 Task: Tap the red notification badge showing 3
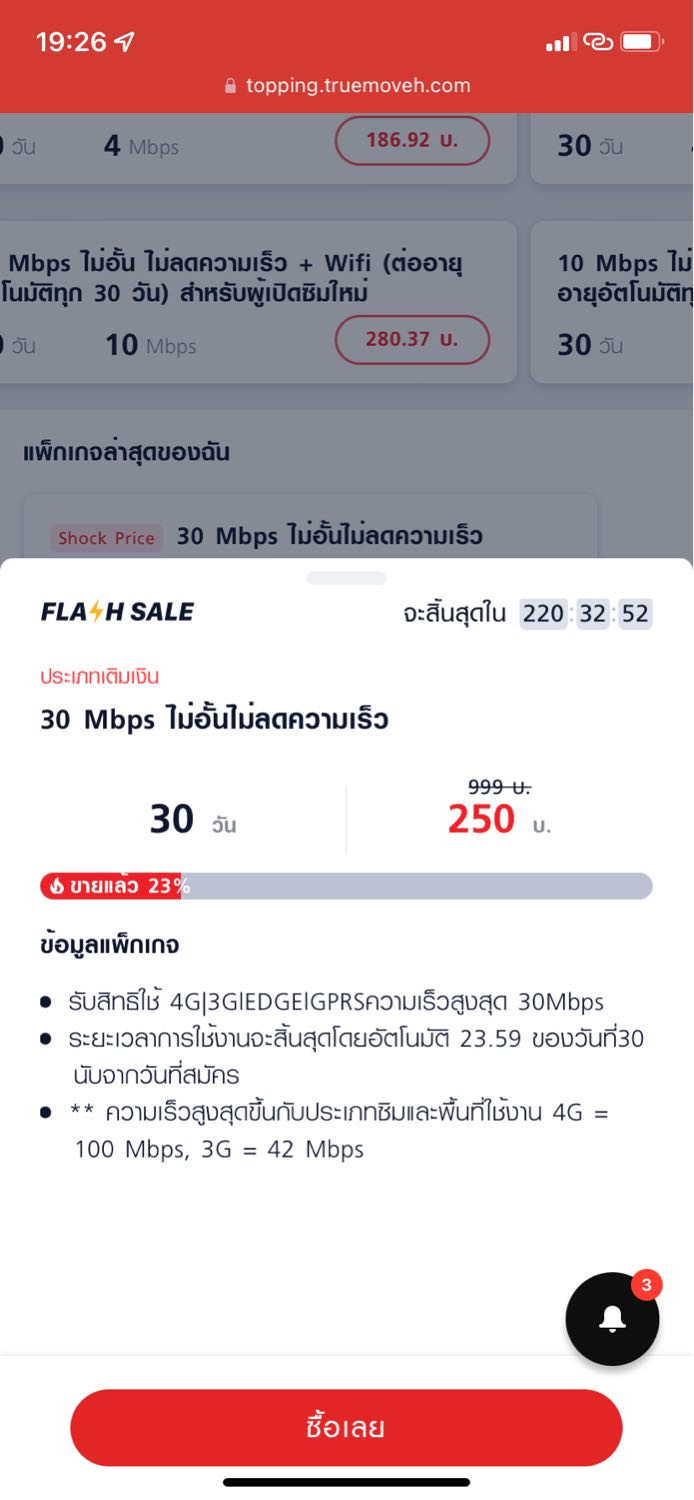click(x=646, y=1285)
